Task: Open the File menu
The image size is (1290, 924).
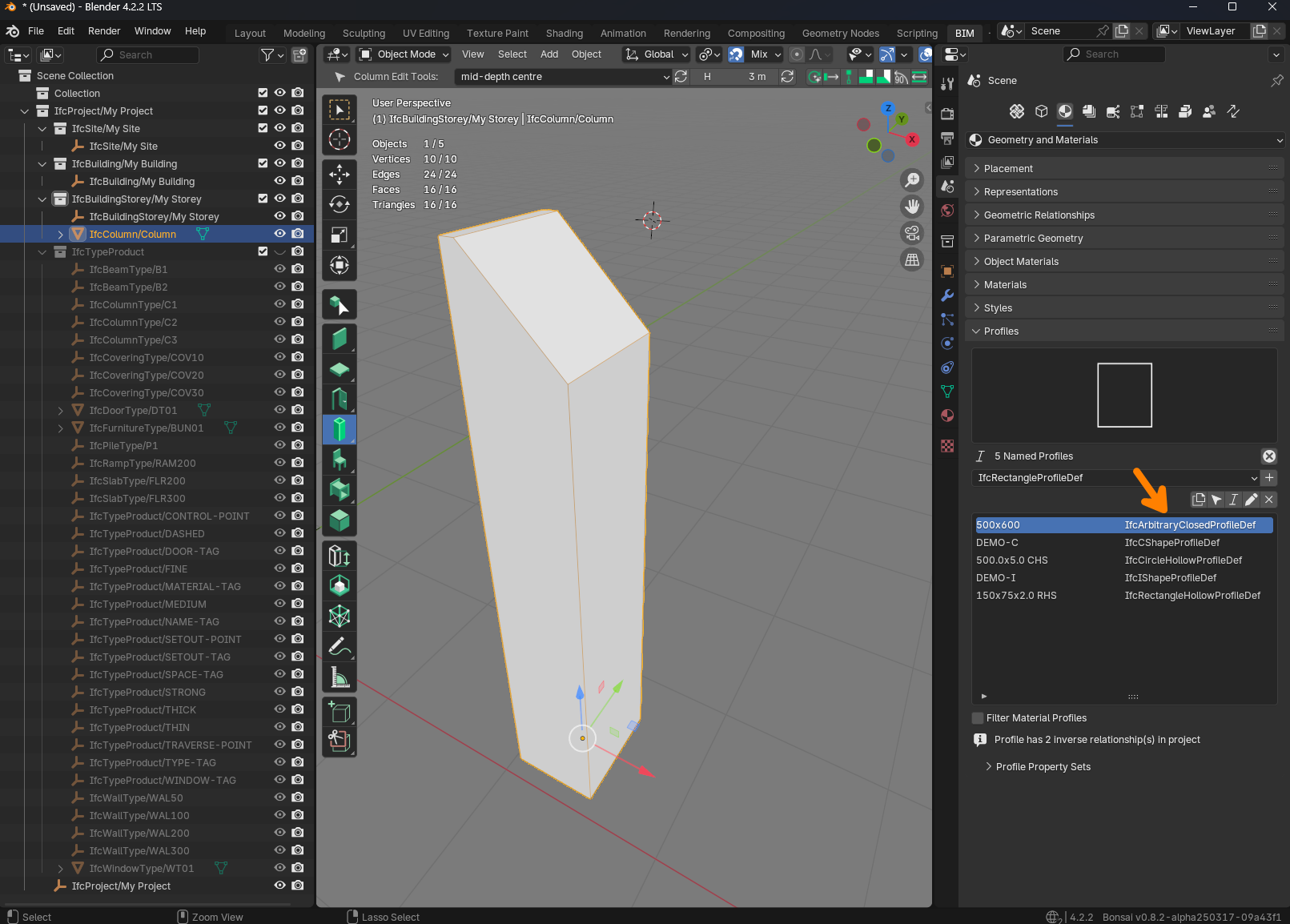Action: 36,31
